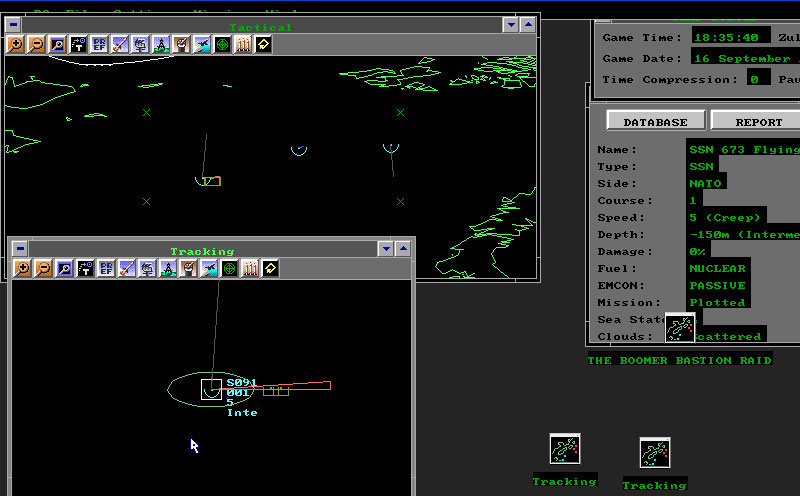
Task: Click aircraft launch icon in Tactical toolbar
Action: (202, 45)
